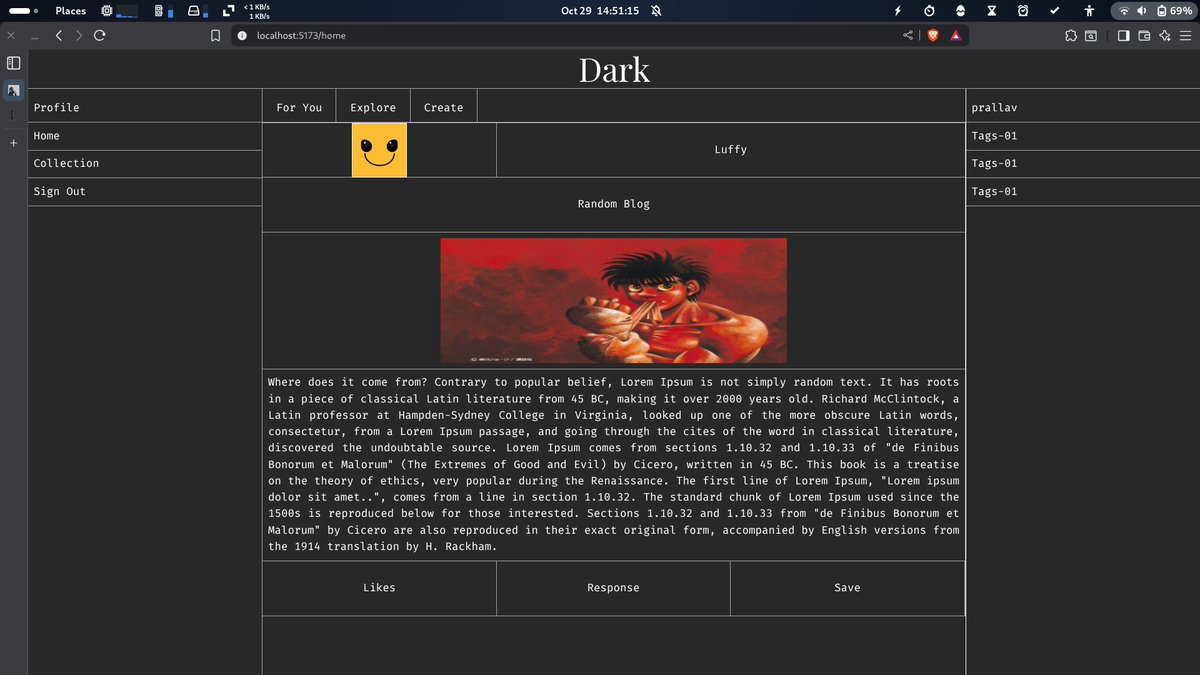Select the active tab thumbnail in the vertical tab strip
The image size is (1200, 675).
(x=14, y=90)
